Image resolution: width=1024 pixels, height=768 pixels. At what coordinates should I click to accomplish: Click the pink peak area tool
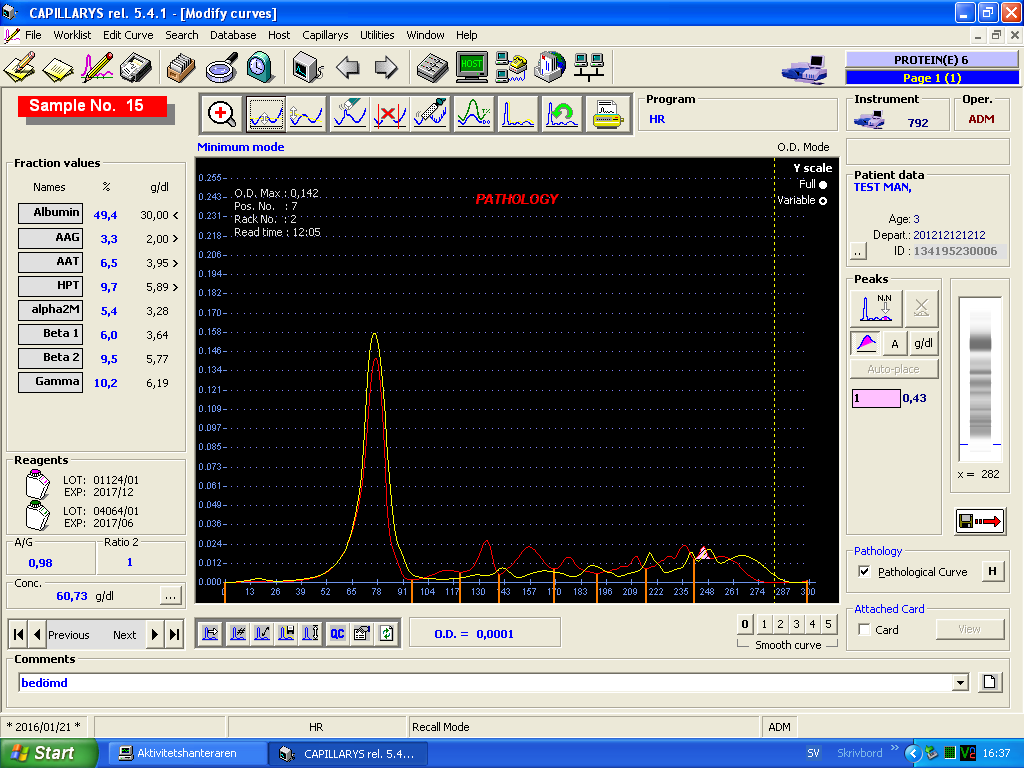pos(866,343)
